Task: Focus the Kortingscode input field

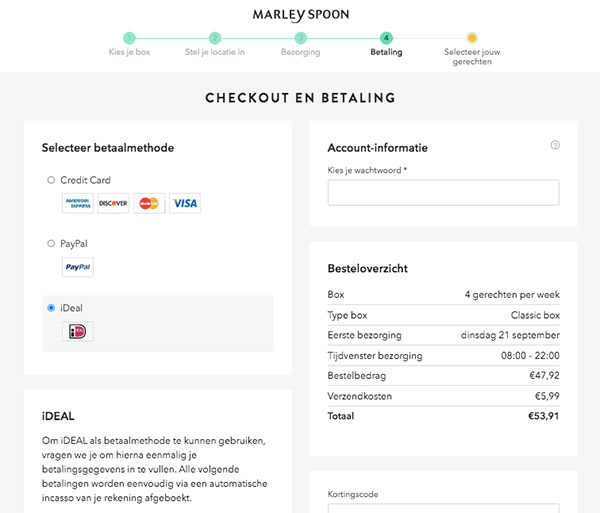Action: 443,508
